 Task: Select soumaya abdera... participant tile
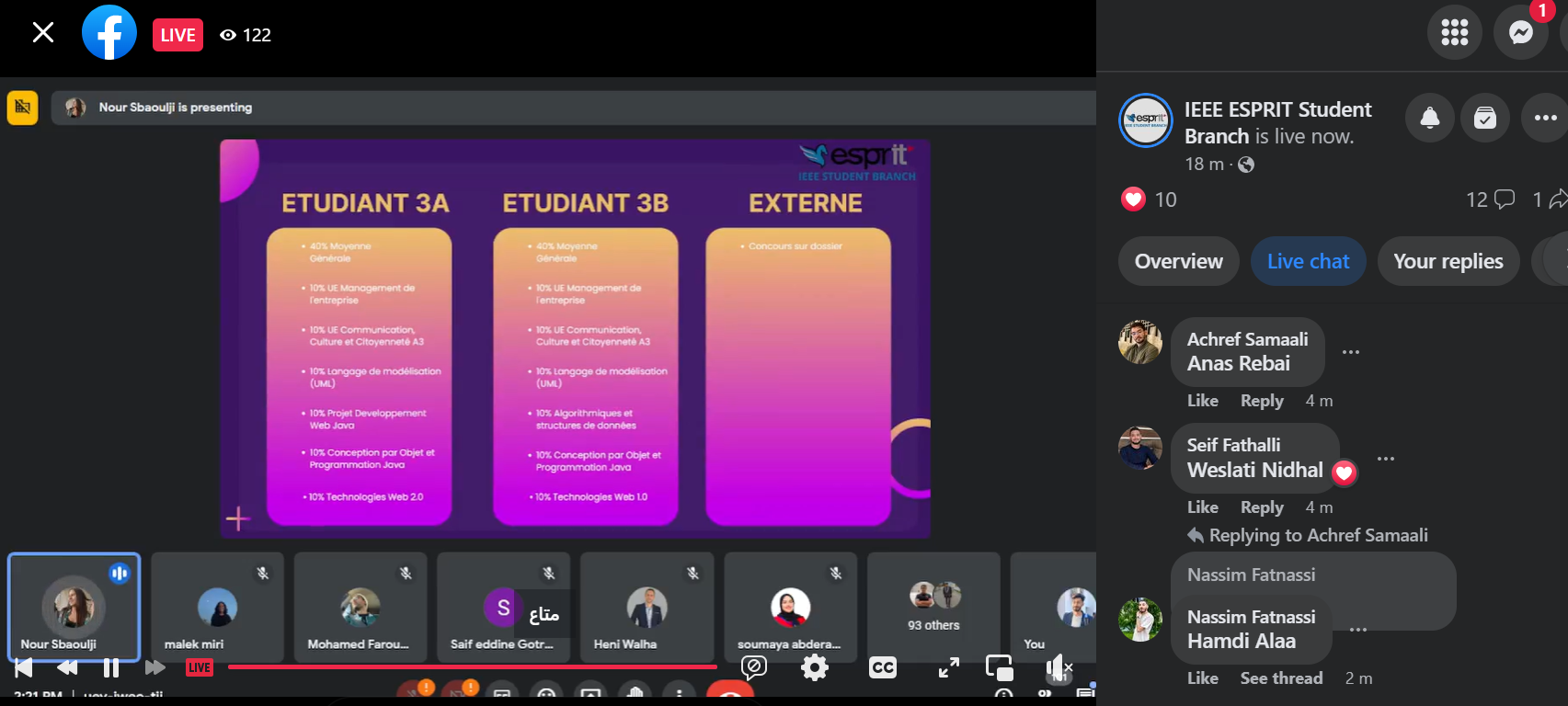(791, 607)
